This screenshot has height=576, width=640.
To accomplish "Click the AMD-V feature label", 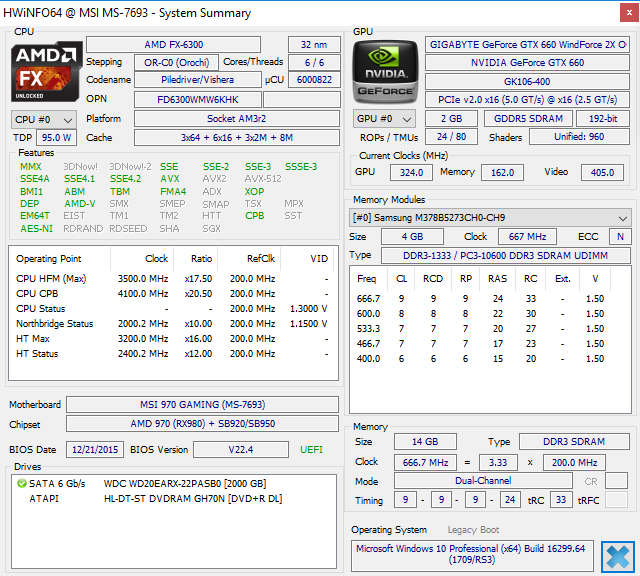I will [x=80, y=204].
